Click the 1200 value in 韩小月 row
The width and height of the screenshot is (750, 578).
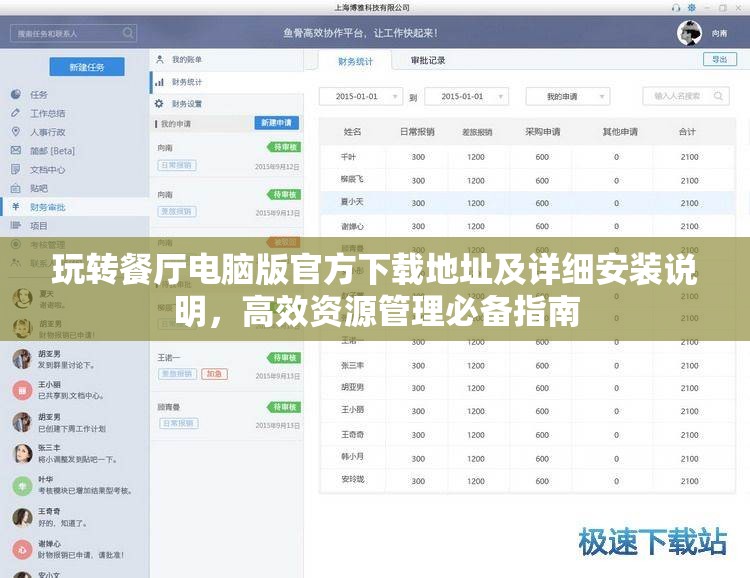pyautogui.click(x=476, y=458)
